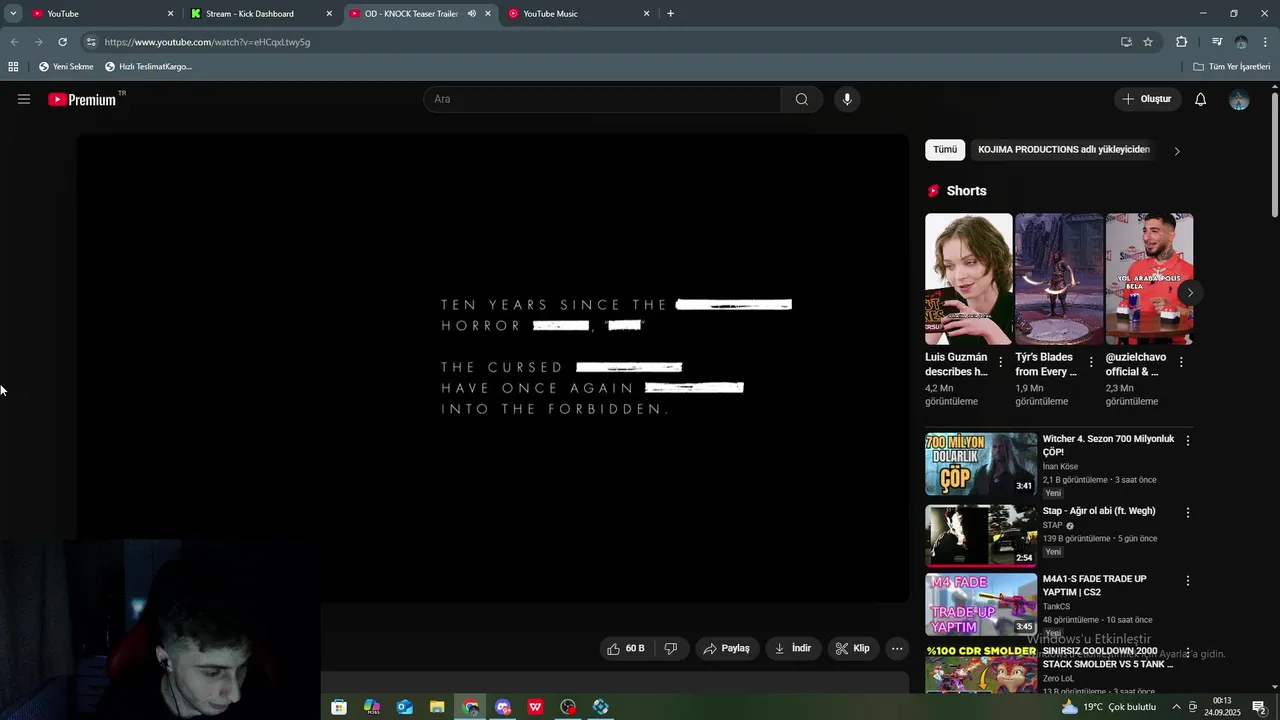The height and width of the screenshot is (720, 1280).
Task: Open the tab search dropdown in Chrome
Action: [x=13, y=14]
